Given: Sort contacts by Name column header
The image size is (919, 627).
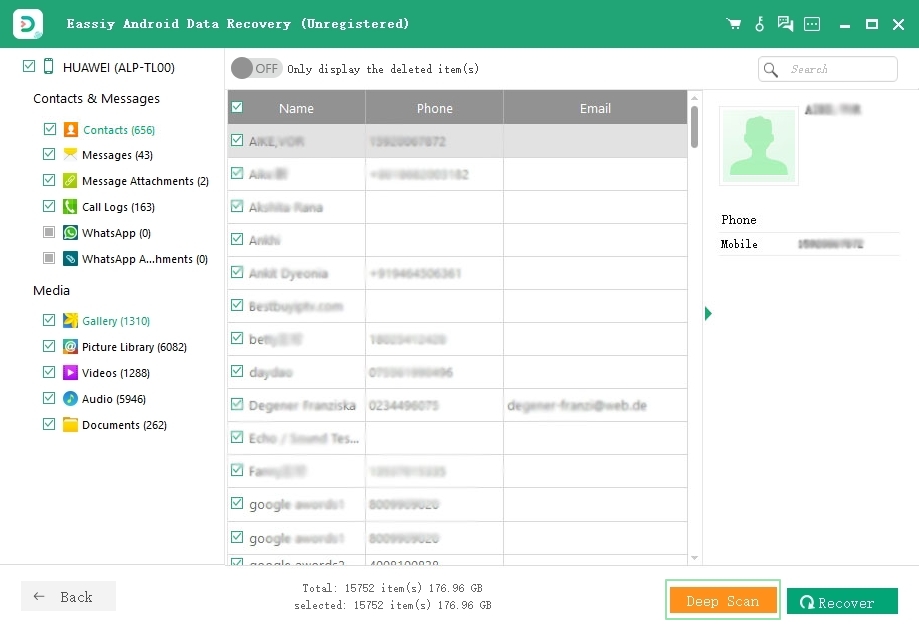Looking at the screenshot, I should pos(296,108).
